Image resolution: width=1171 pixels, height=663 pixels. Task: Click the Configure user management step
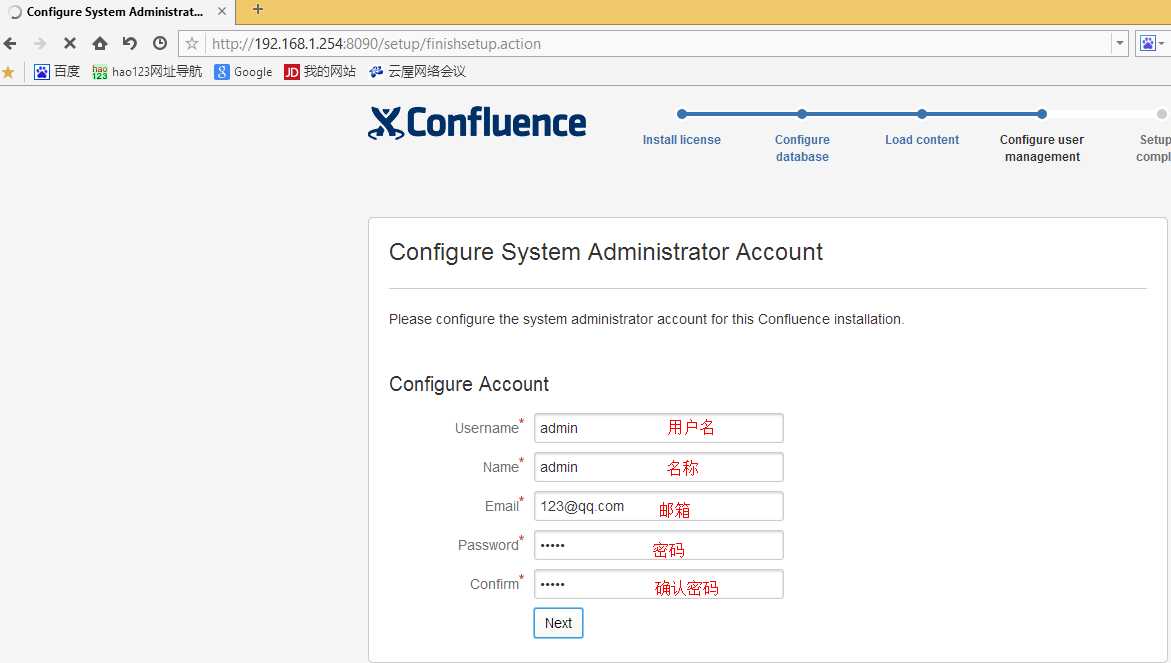click(x=1042, y=148)
